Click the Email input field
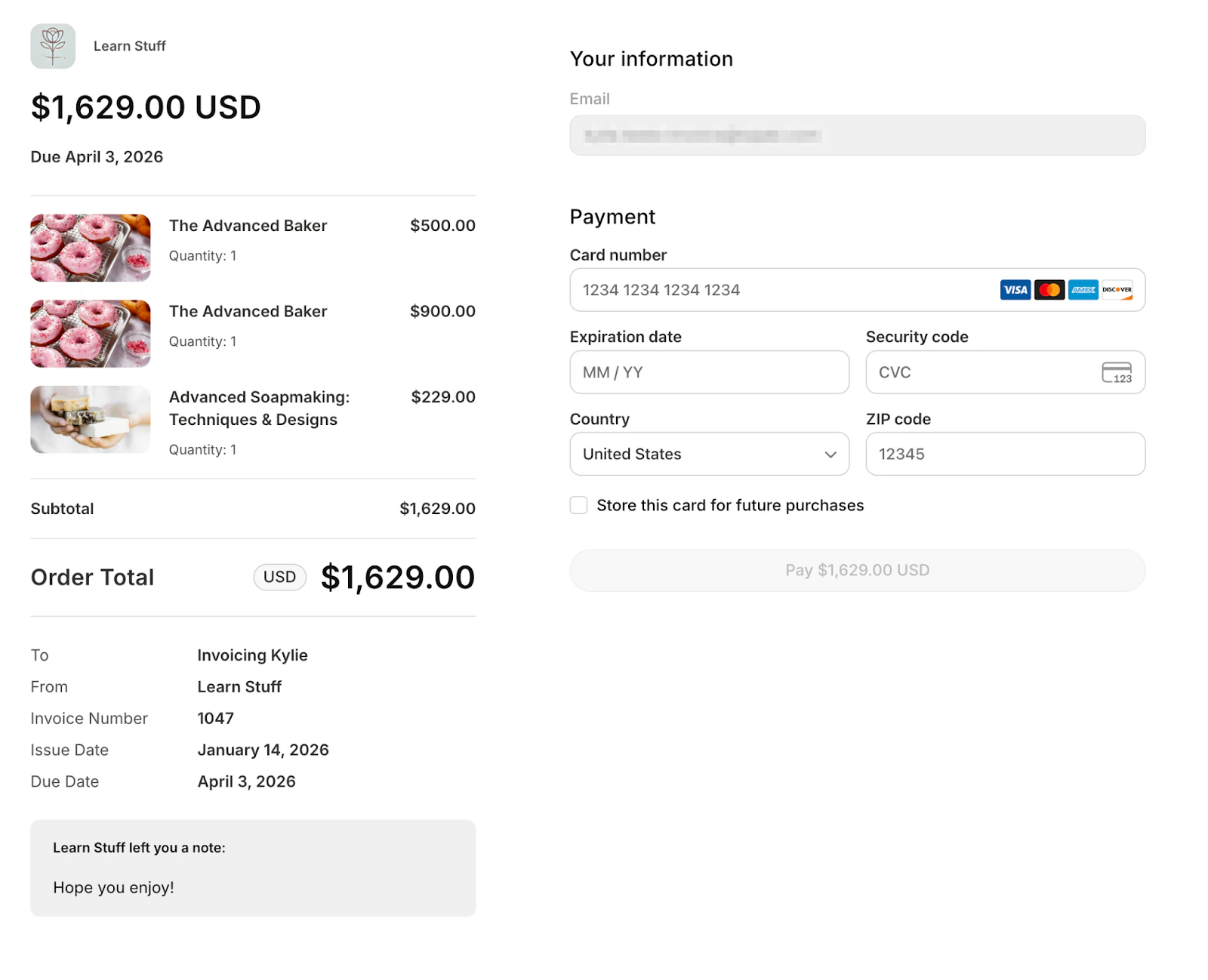Screen dimensions: 1208x980 tap(856, 135)
